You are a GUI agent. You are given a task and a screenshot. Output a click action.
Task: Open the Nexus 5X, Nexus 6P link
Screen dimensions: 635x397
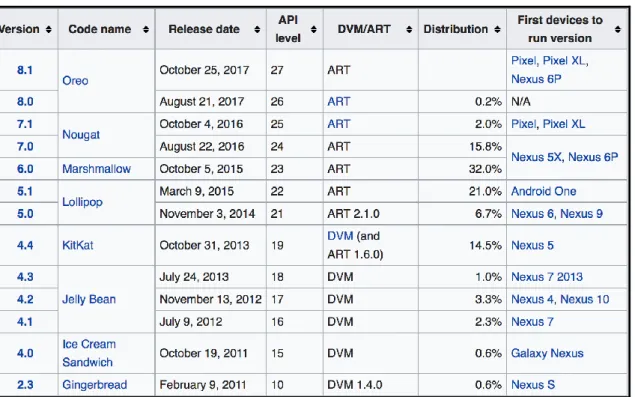565,157
